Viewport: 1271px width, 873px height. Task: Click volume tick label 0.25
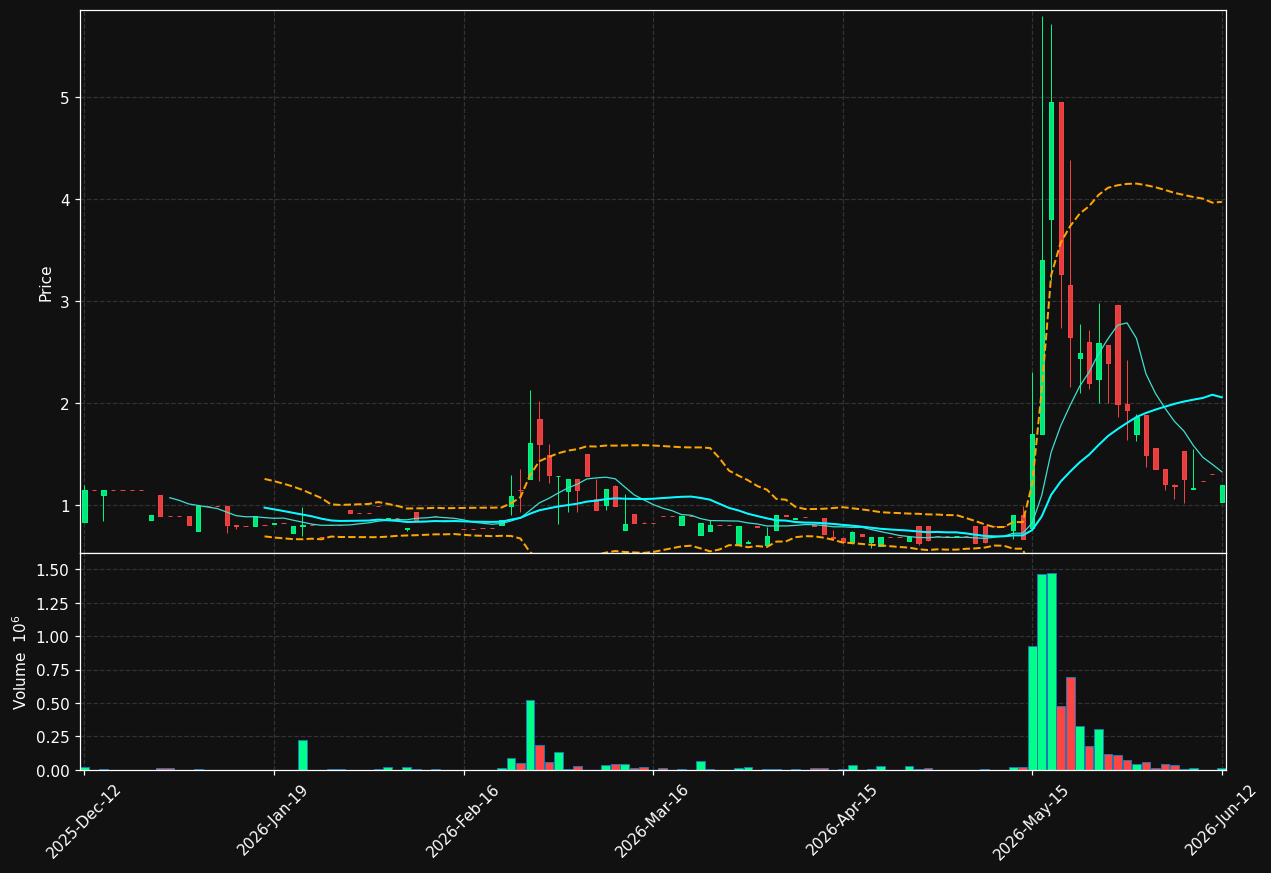click(54, 737)
